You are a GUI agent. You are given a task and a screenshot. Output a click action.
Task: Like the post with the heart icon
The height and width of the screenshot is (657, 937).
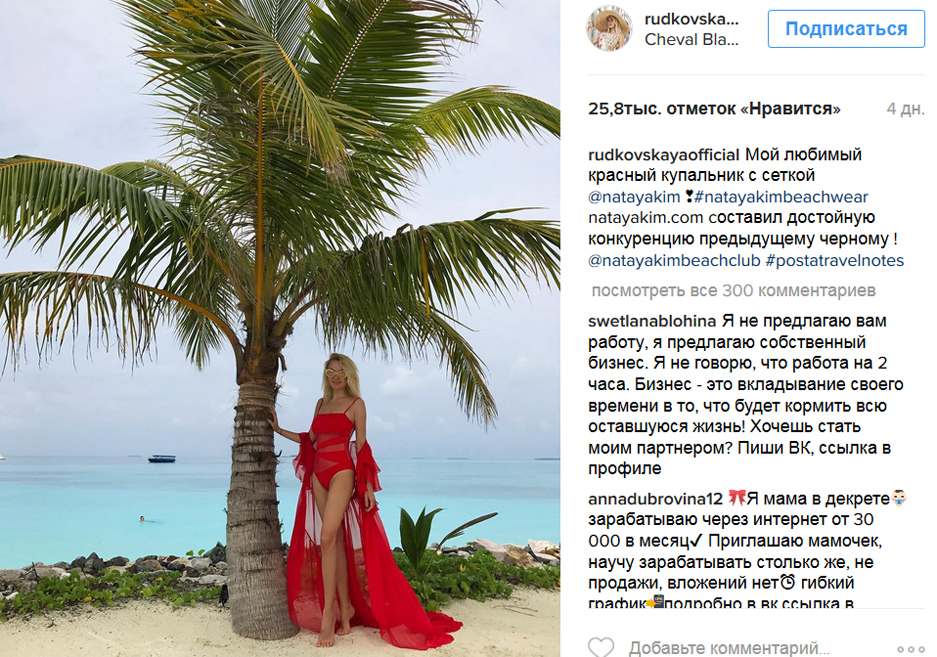(601, 648)
